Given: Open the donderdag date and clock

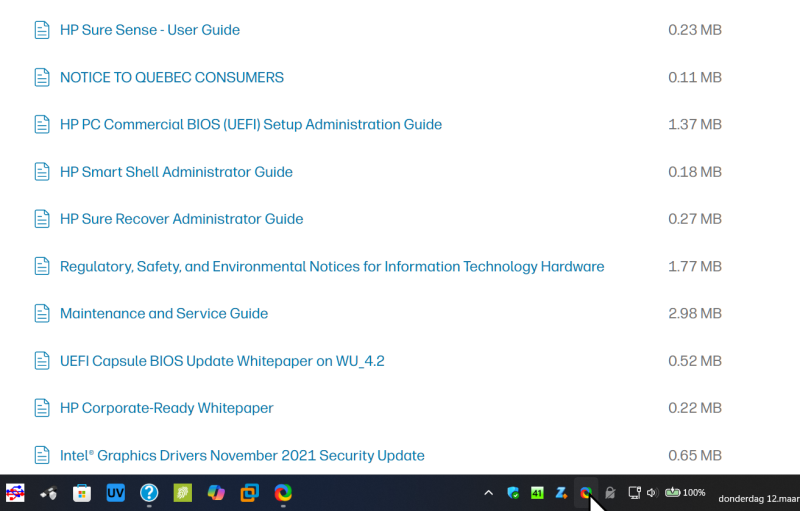Looking at the screenshot, I should coord(759,498).
